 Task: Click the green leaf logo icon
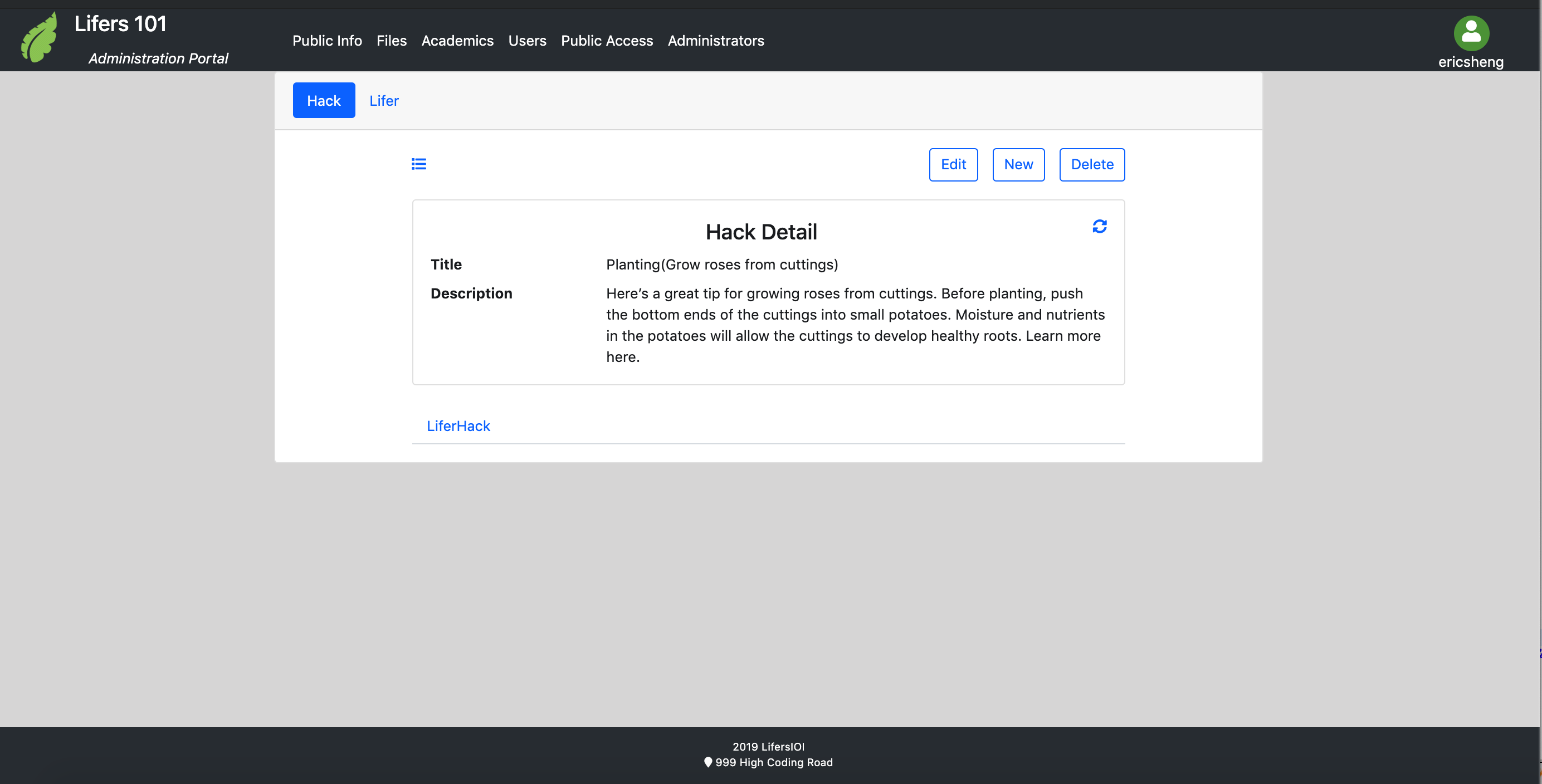[40, 37]
